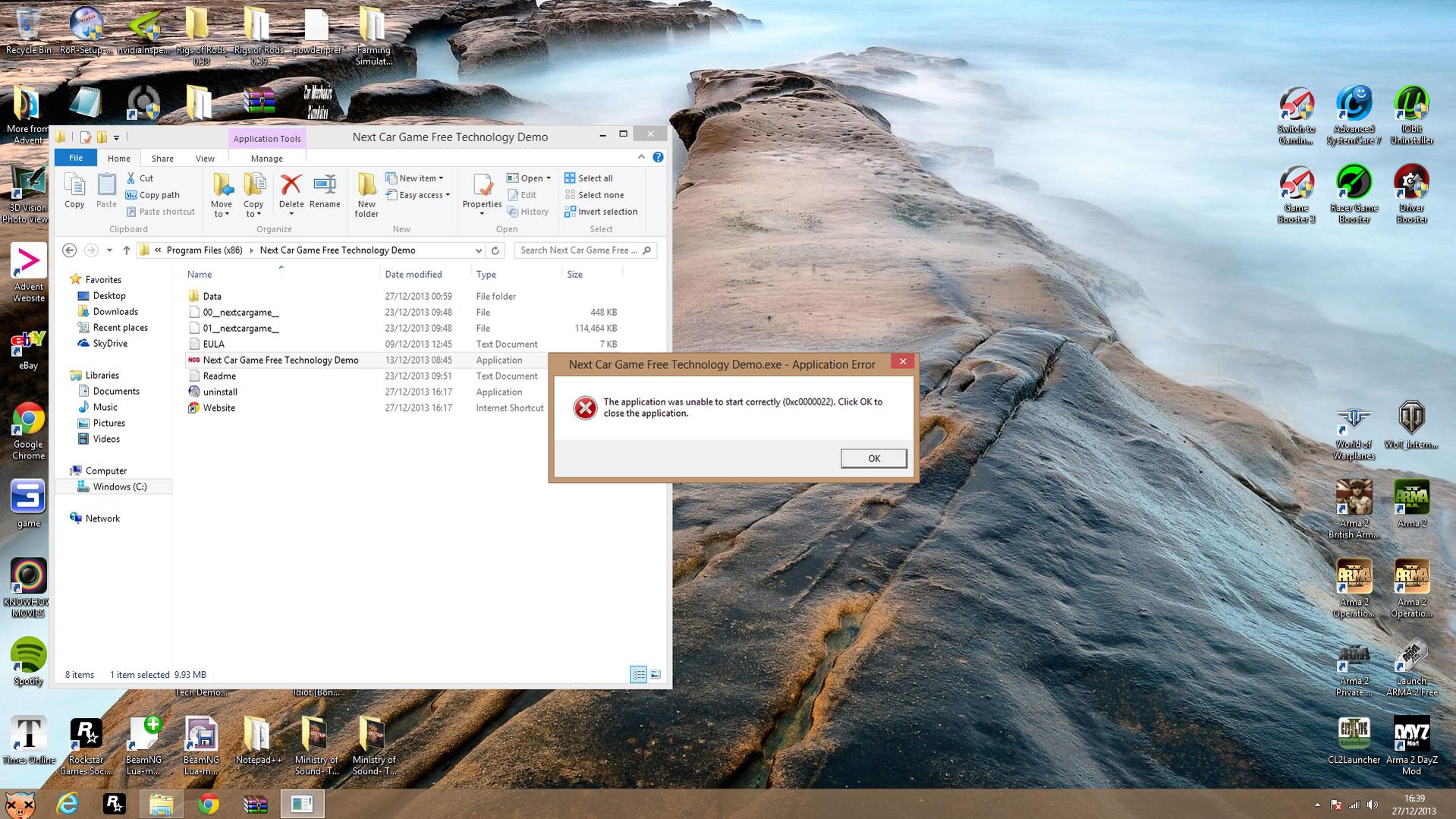Open Google Chrome from the taskbar

[x=208, y=804]
